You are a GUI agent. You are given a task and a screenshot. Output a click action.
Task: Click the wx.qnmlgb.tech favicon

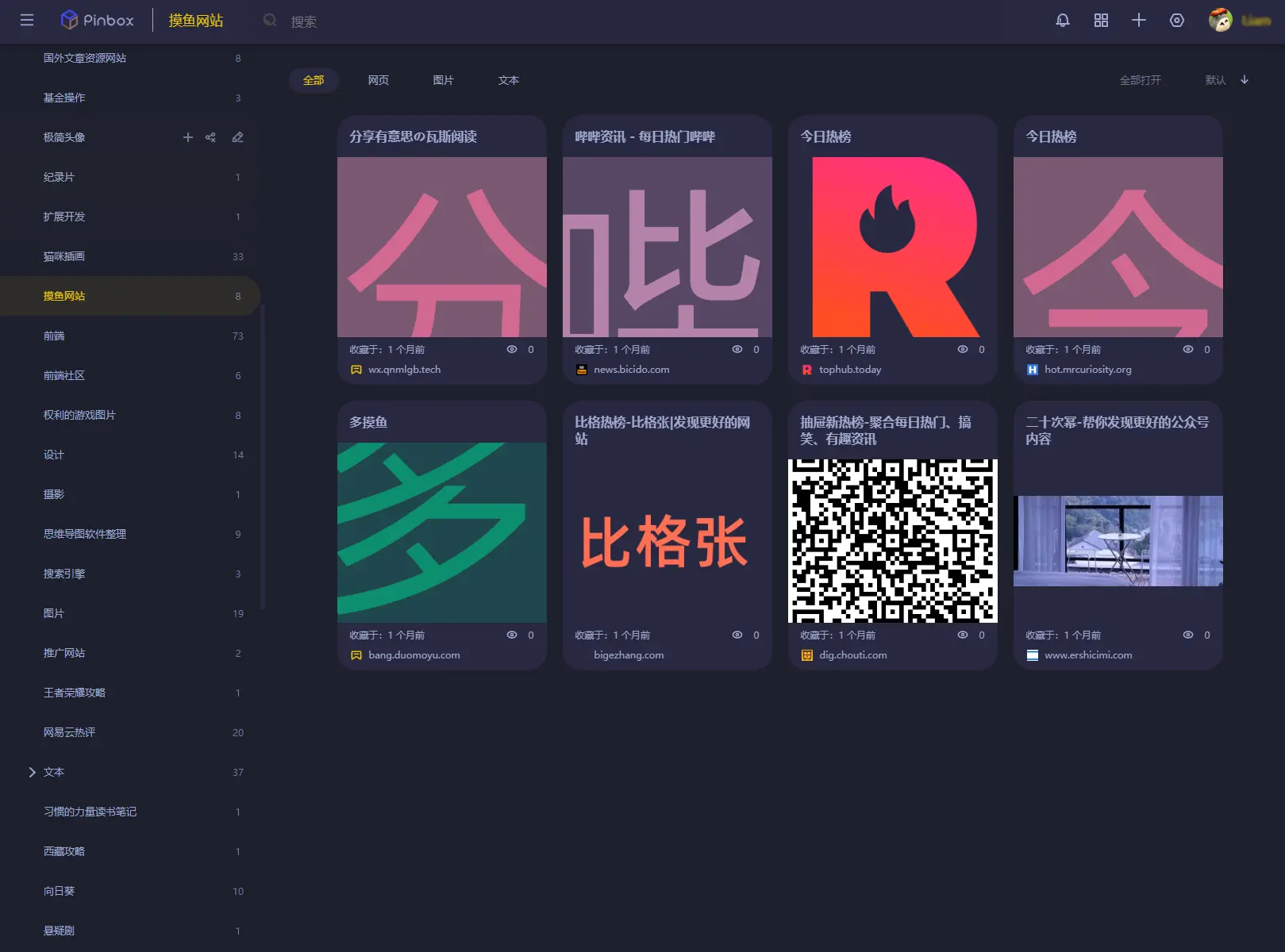click(356, 370)
